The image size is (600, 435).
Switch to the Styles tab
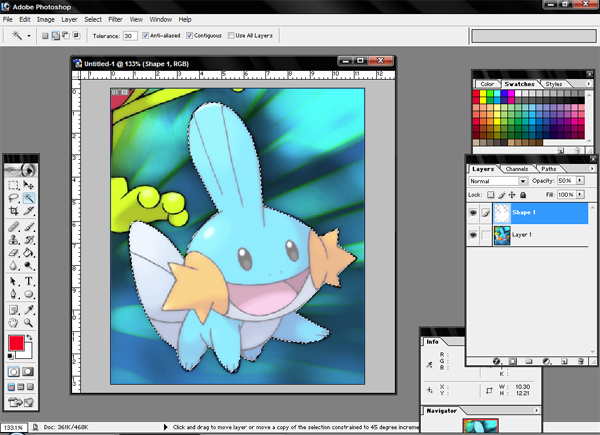[554, 84]
